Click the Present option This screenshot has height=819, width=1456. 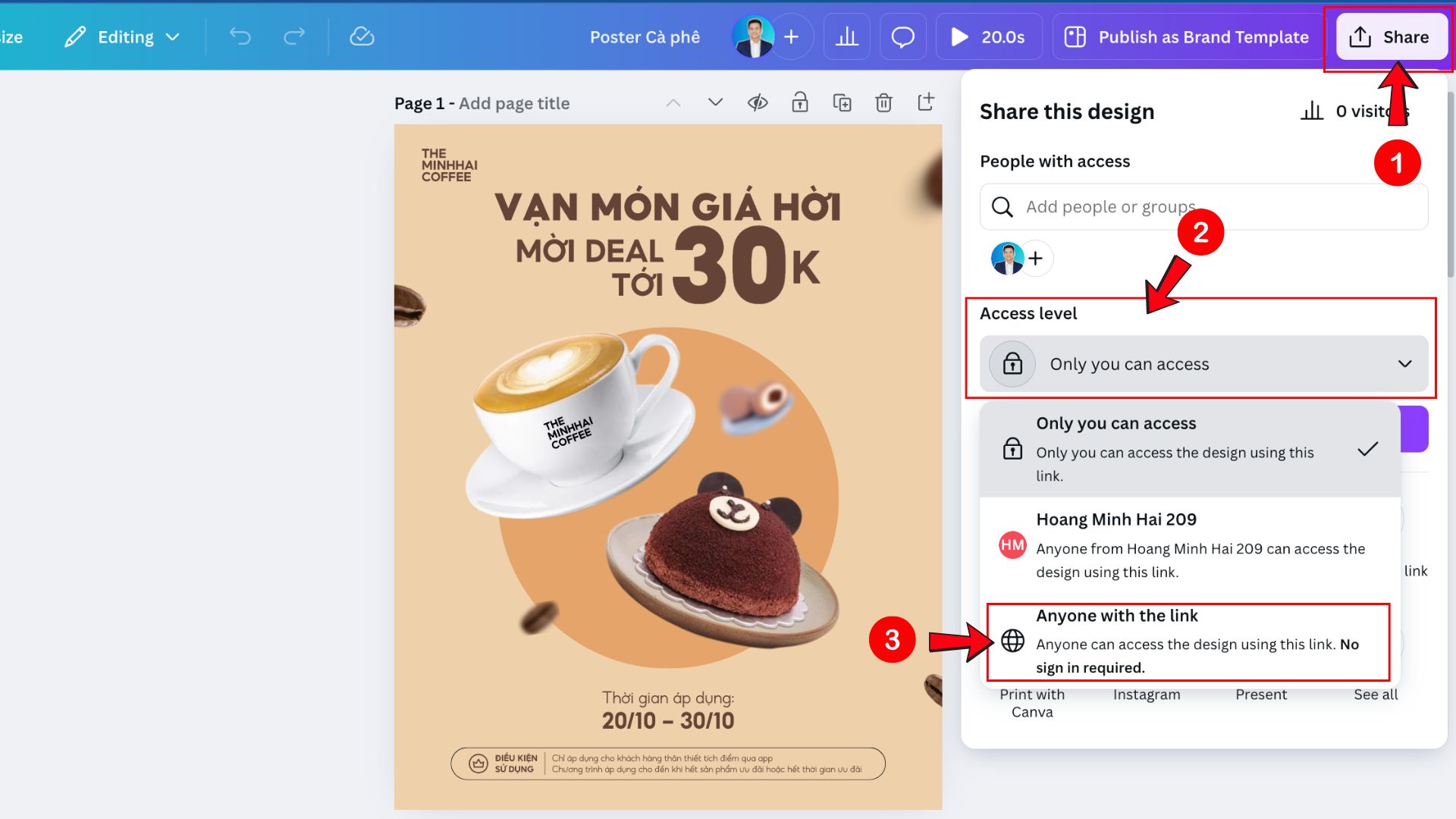pyautogui.click(x=1261, y=695)
